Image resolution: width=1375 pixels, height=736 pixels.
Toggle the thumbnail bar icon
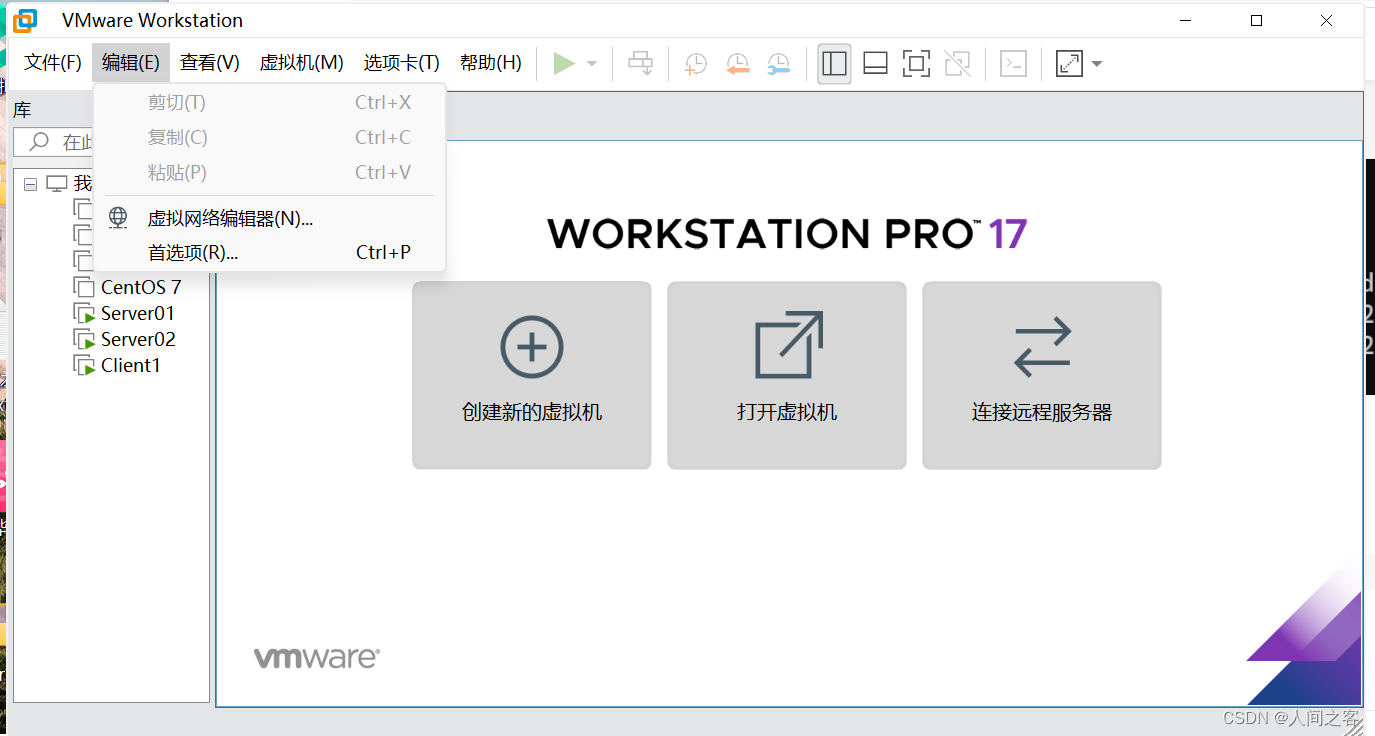875,64
